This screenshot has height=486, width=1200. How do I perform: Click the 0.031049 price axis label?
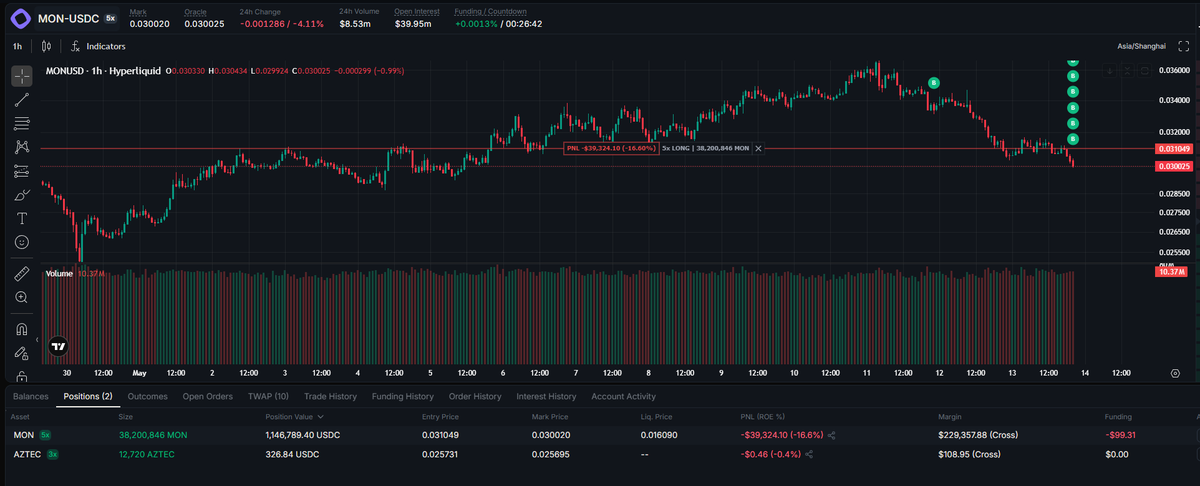1172,148
